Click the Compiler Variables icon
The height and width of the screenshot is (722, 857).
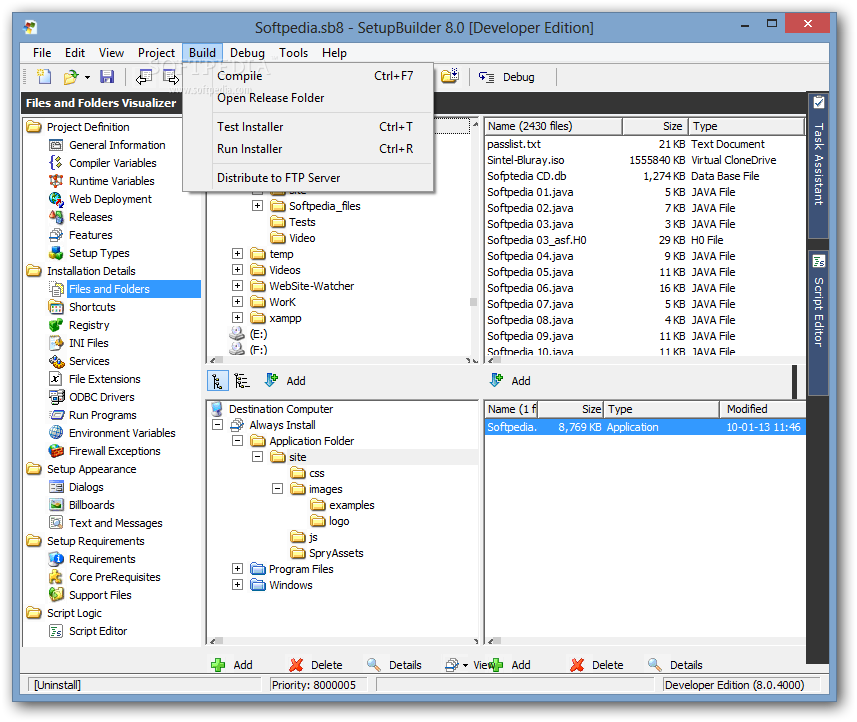point(56,163)
